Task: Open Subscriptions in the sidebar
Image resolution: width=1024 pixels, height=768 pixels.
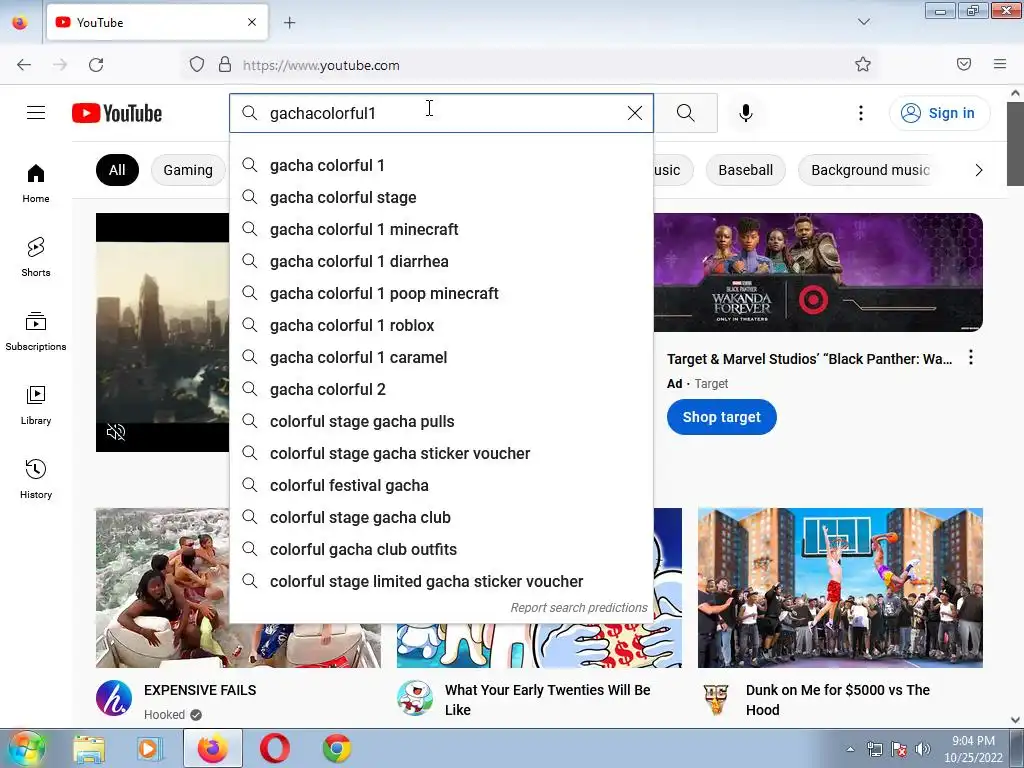Action: pos(36,331)
